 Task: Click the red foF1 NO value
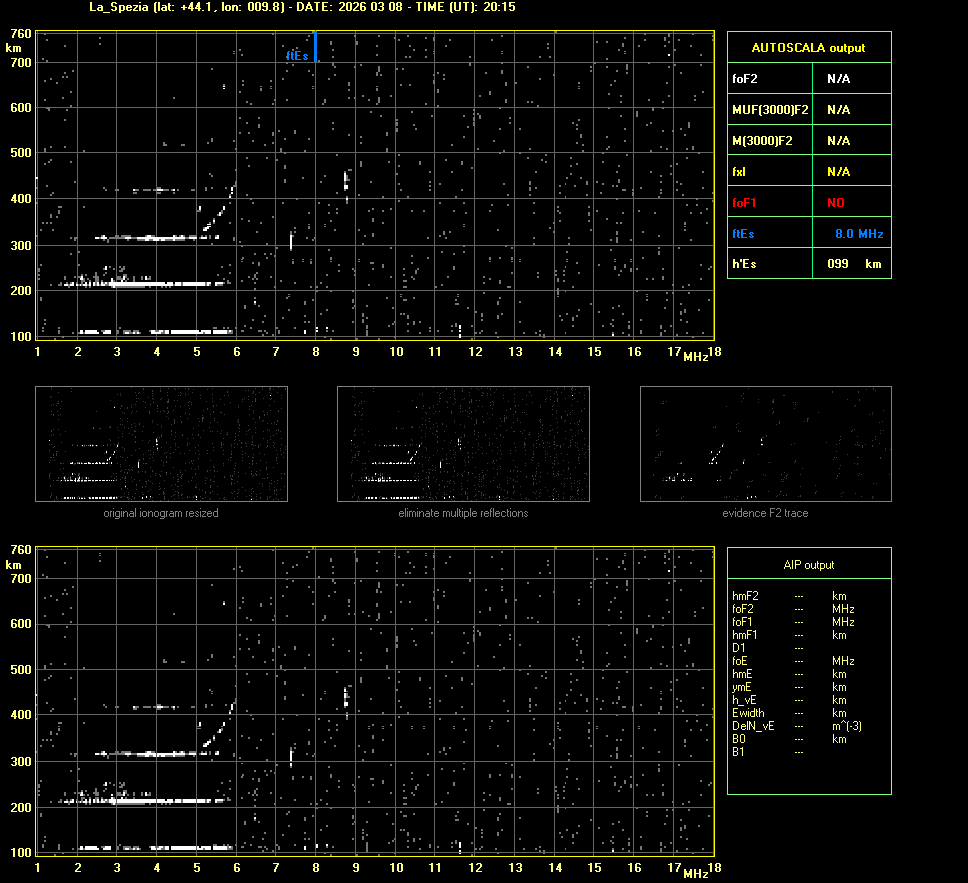tap(835, 203)
